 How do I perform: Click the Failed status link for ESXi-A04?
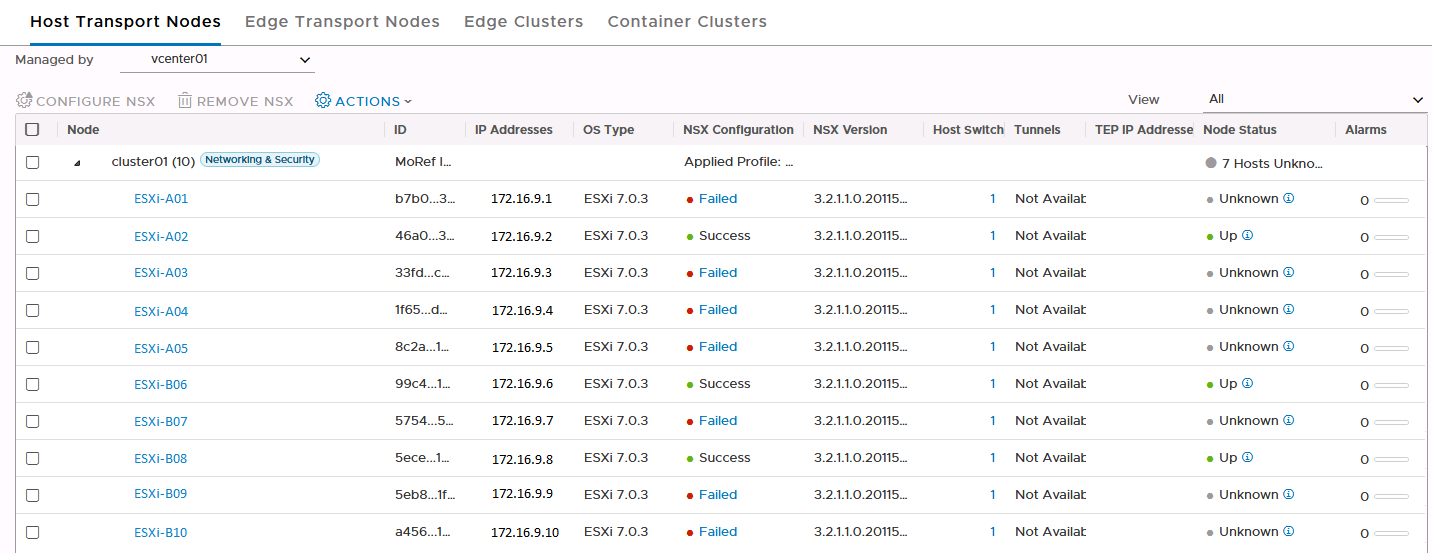[718, 310]
